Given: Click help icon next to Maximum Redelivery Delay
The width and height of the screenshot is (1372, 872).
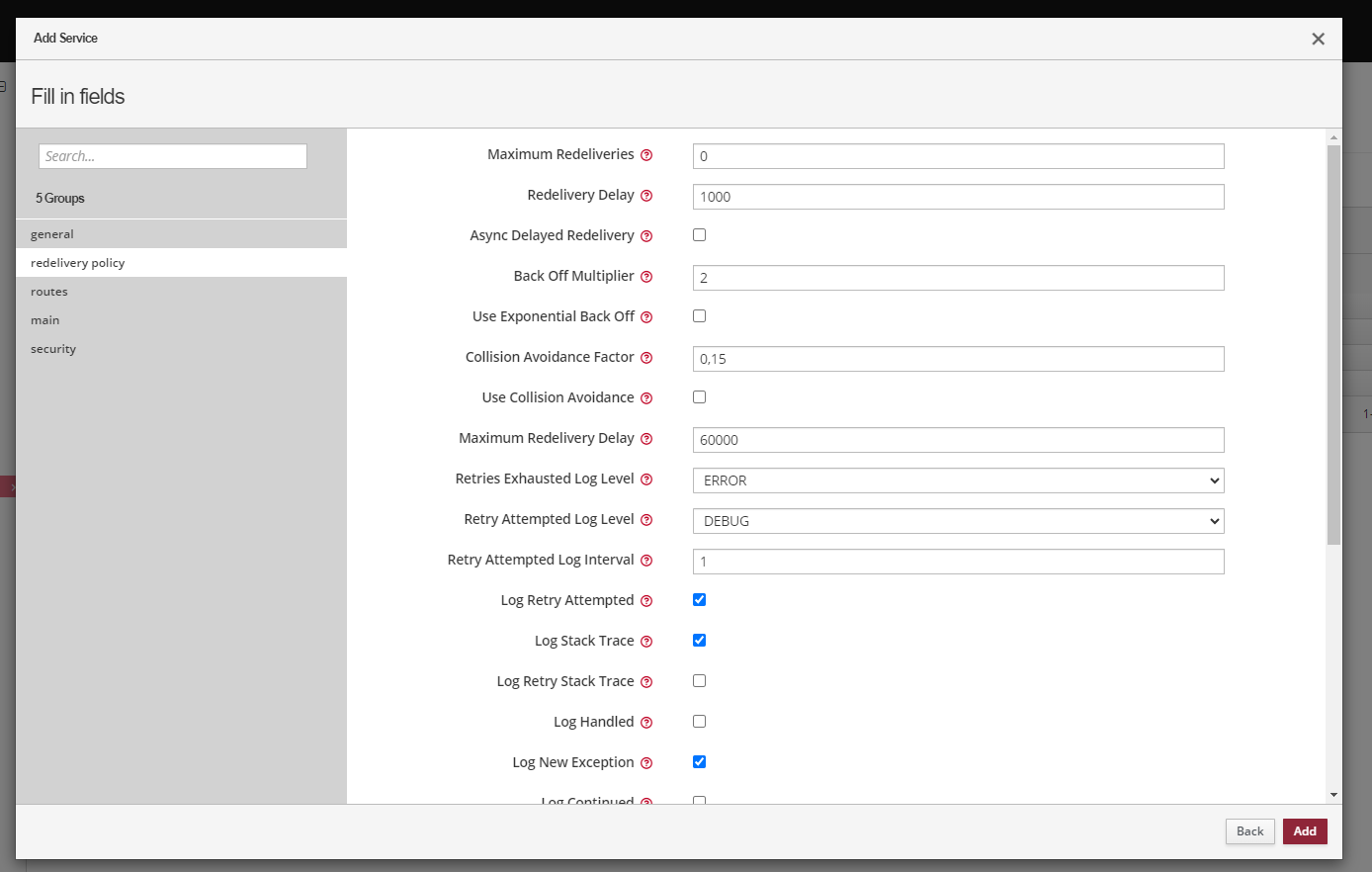Looking at the screenshot, I should 646,439.
